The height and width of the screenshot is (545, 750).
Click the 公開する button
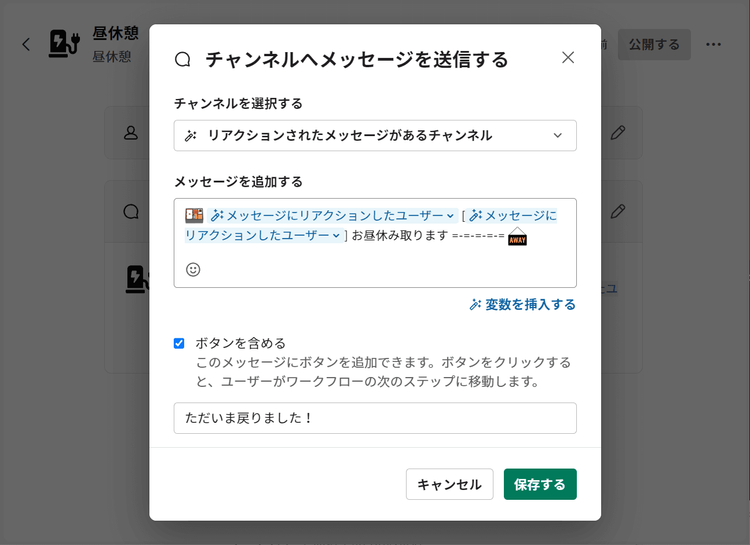click(x=654, y=44)
